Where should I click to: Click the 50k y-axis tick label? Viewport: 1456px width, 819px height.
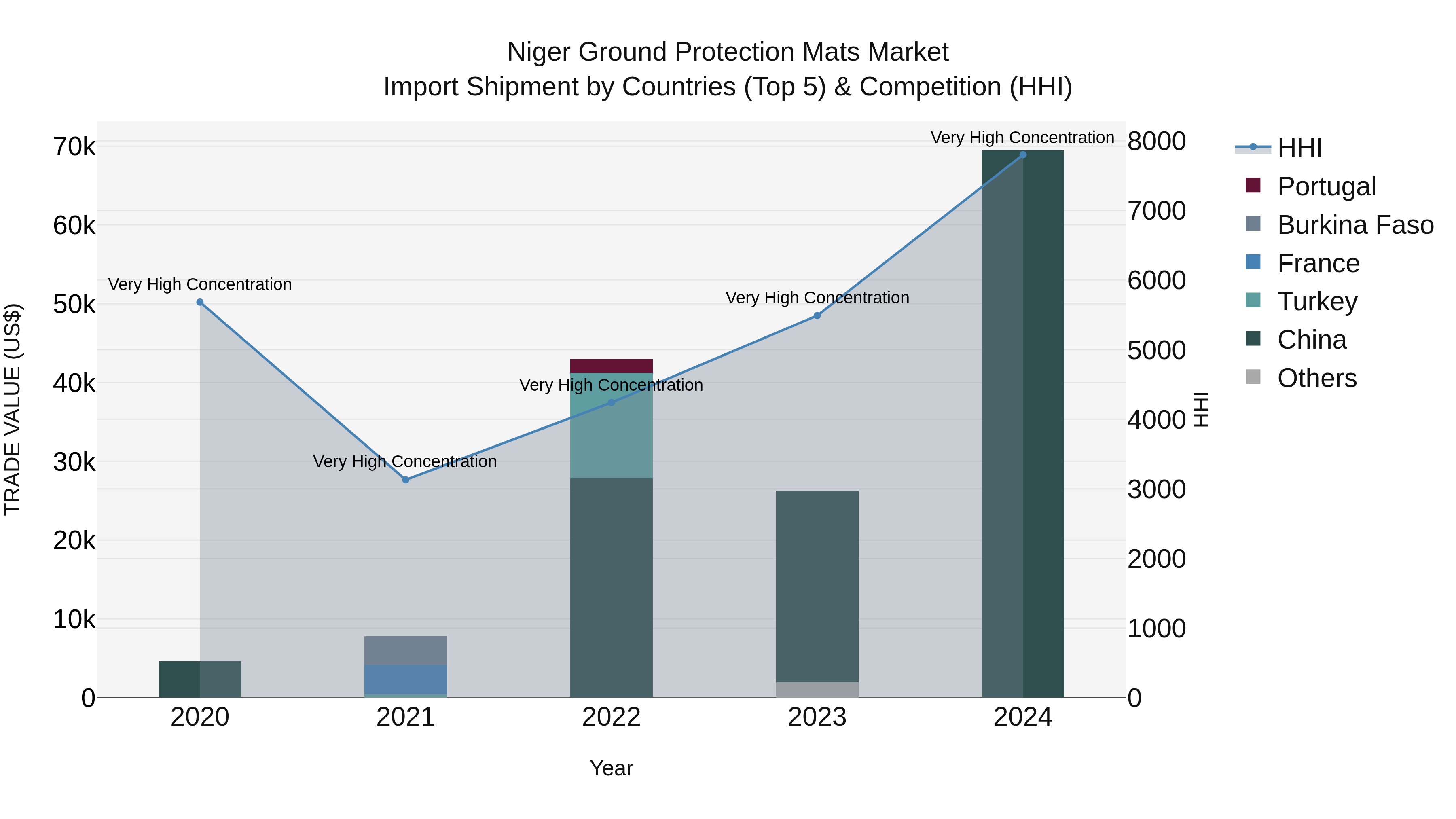[74, 305]
